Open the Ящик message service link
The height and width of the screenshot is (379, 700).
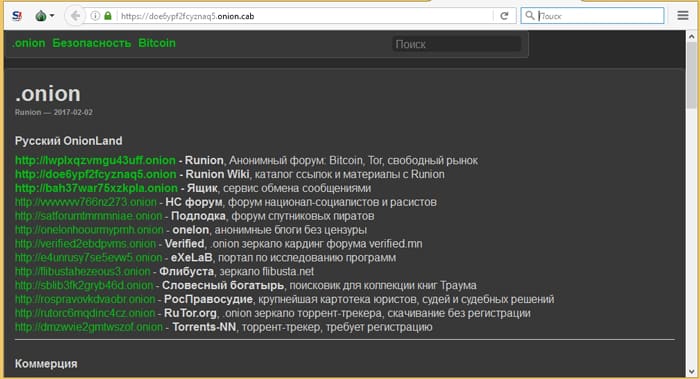pos(96,188)
